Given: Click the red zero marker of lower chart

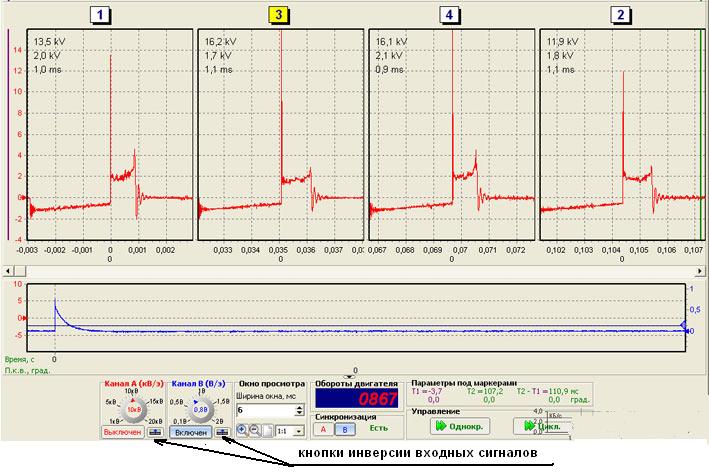Looking at the screenshot, I should click(24, 318).
